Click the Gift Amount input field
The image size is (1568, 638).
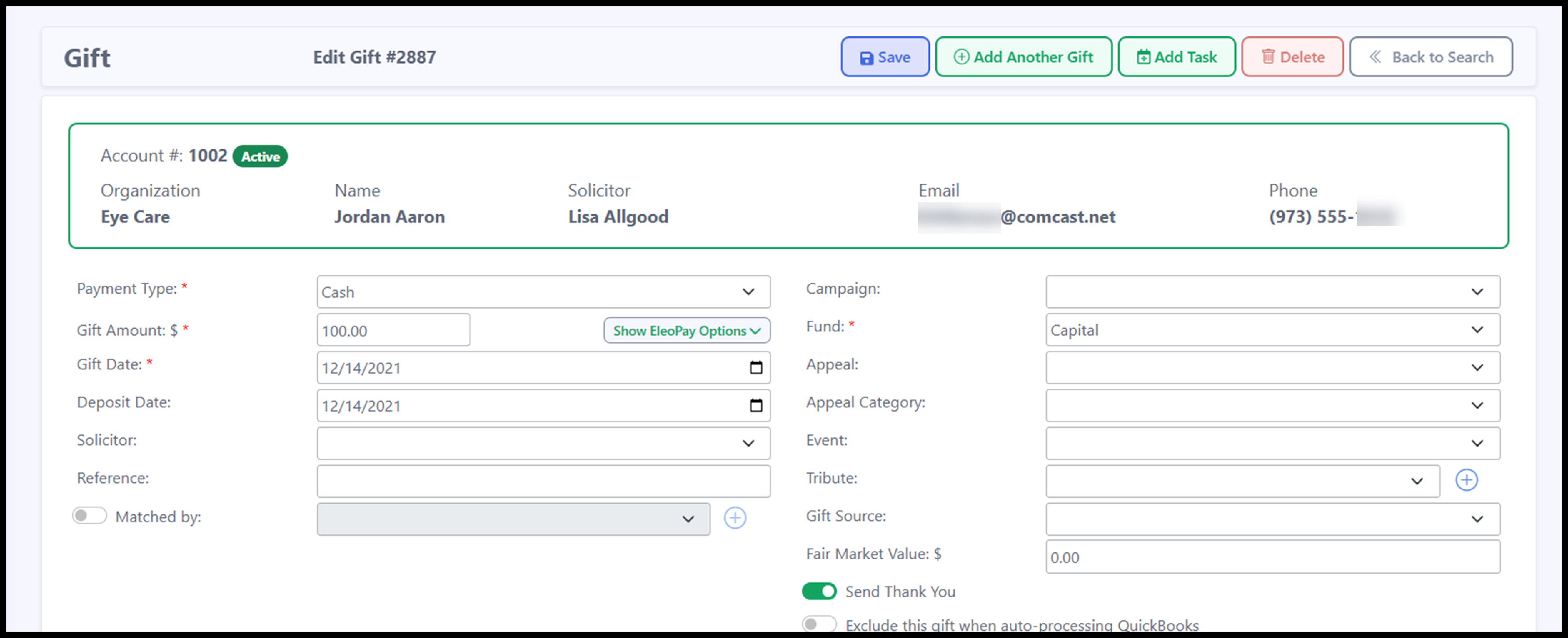[x=393, y=331]
